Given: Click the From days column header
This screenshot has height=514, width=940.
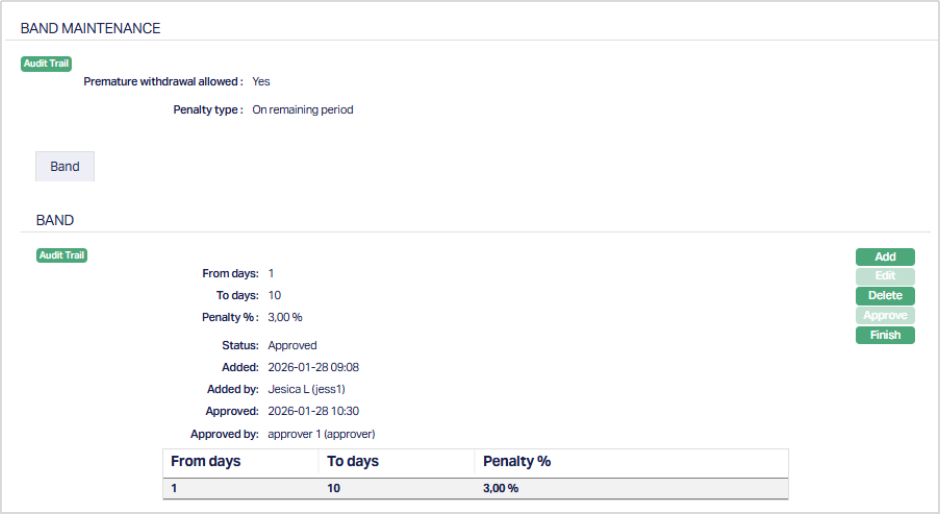Looking at the screenshot, I should 206,462.
